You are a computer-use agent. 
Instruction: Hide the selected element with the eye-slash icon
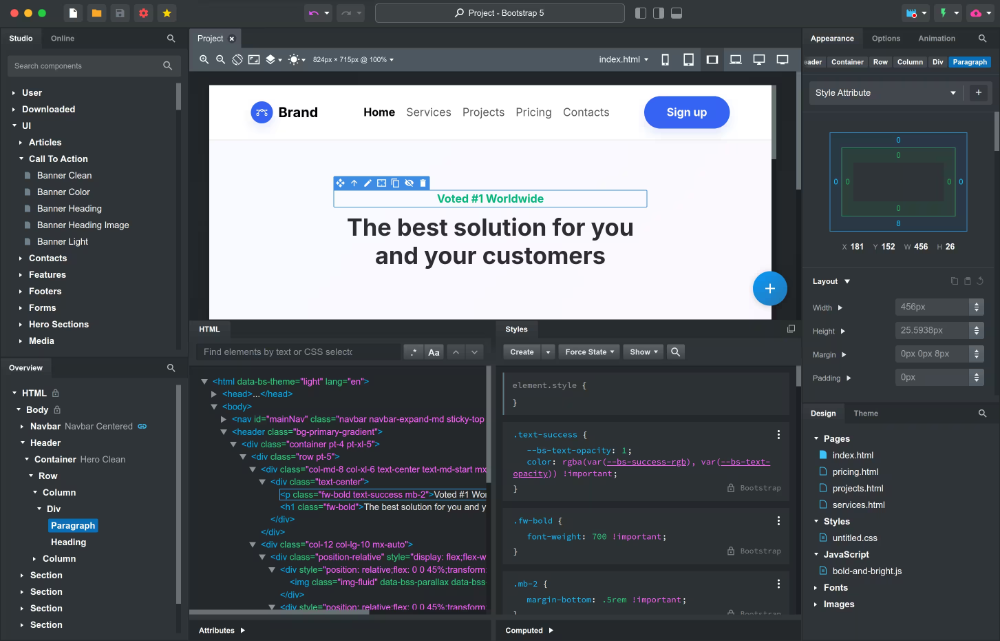(x=409, y=183)
